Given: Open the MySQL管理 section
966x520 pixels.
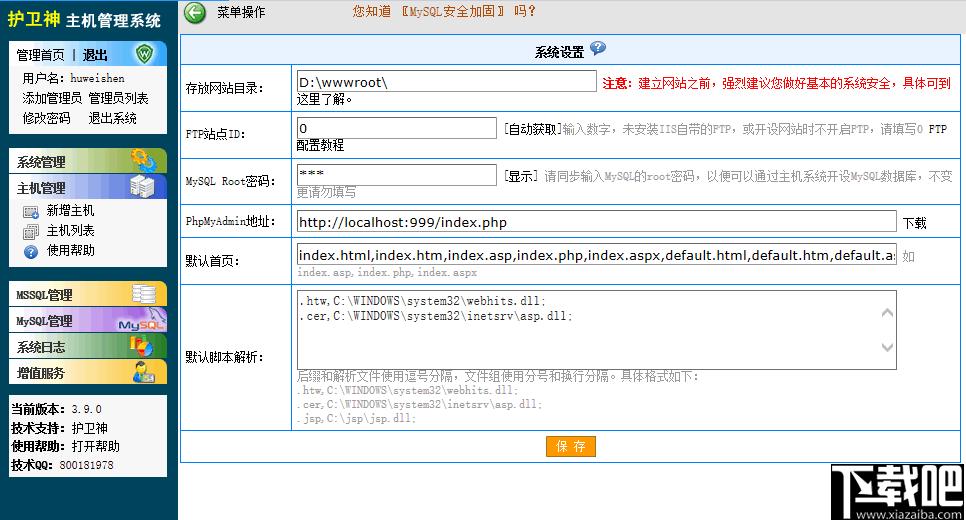Looking at the screenshot, I should pos(88,320).
